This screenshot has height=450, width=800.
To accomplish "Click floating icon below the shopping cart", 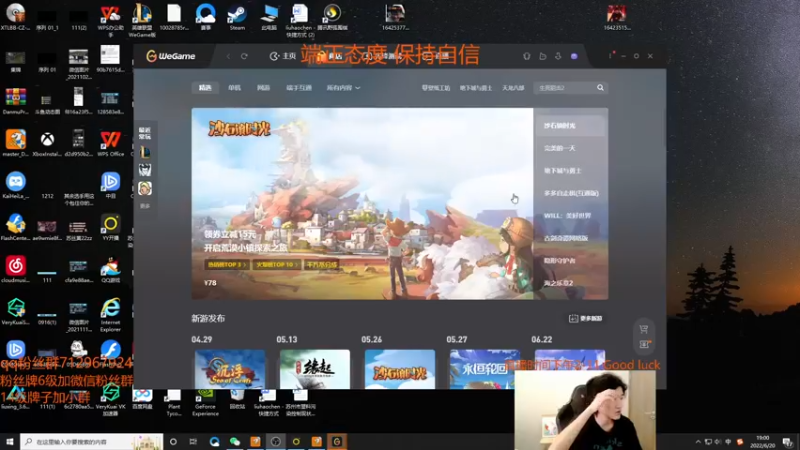I will click(x=644, y=344).
